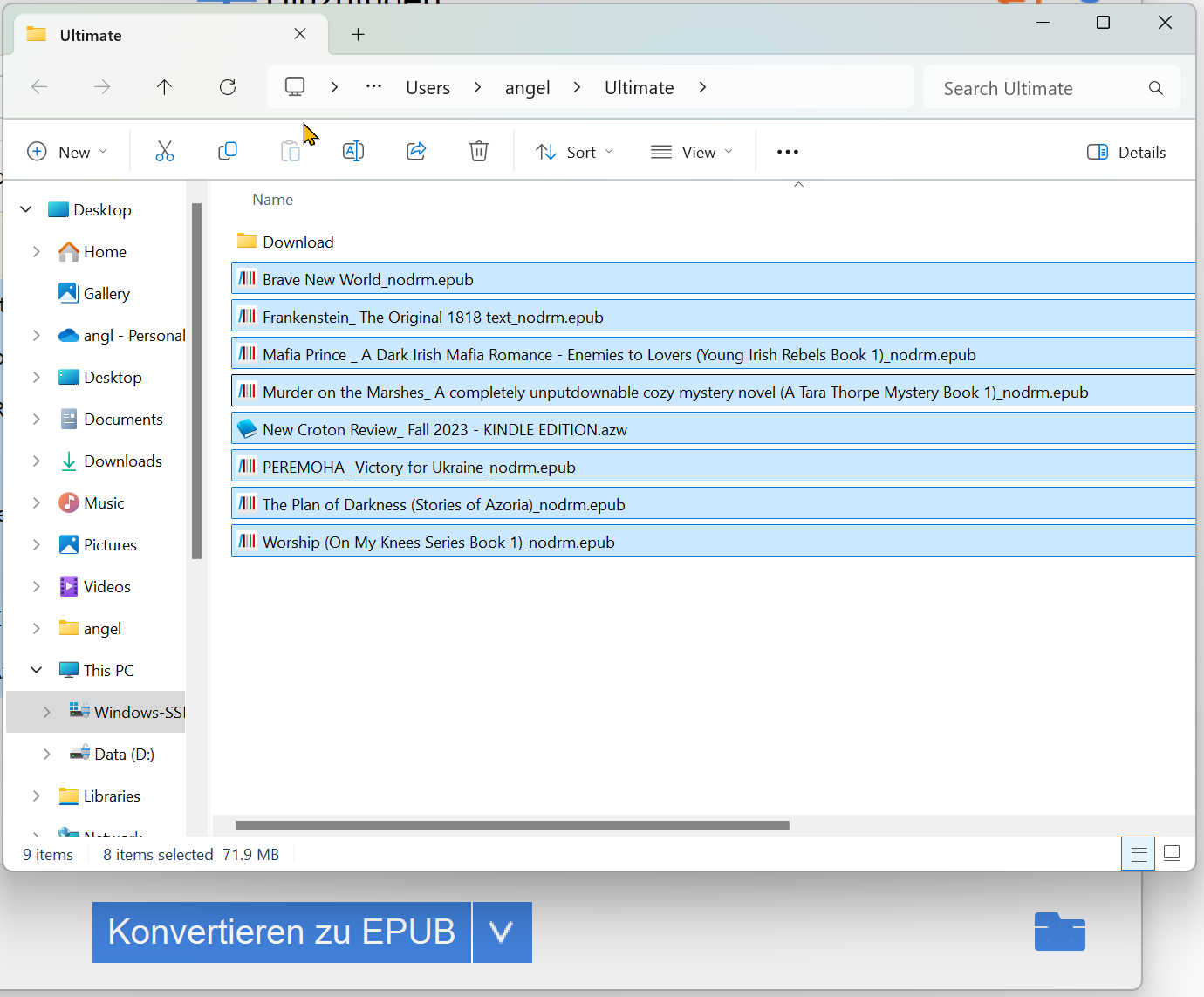Click the blue folder icon in converter window
Image resolution: width=1204 pixels, height=997 pixels.
tap(1060, 932)
